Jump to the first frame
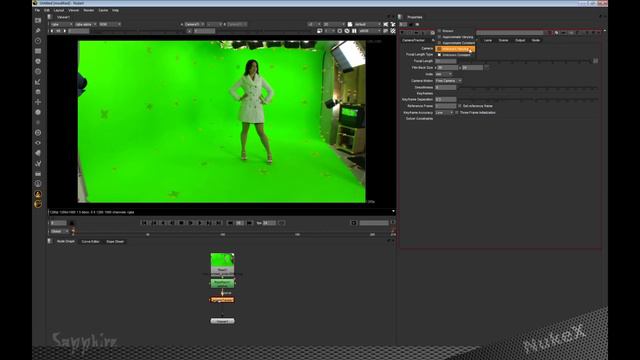The height and width of the screenshot is (360, 640). [144, 223]
